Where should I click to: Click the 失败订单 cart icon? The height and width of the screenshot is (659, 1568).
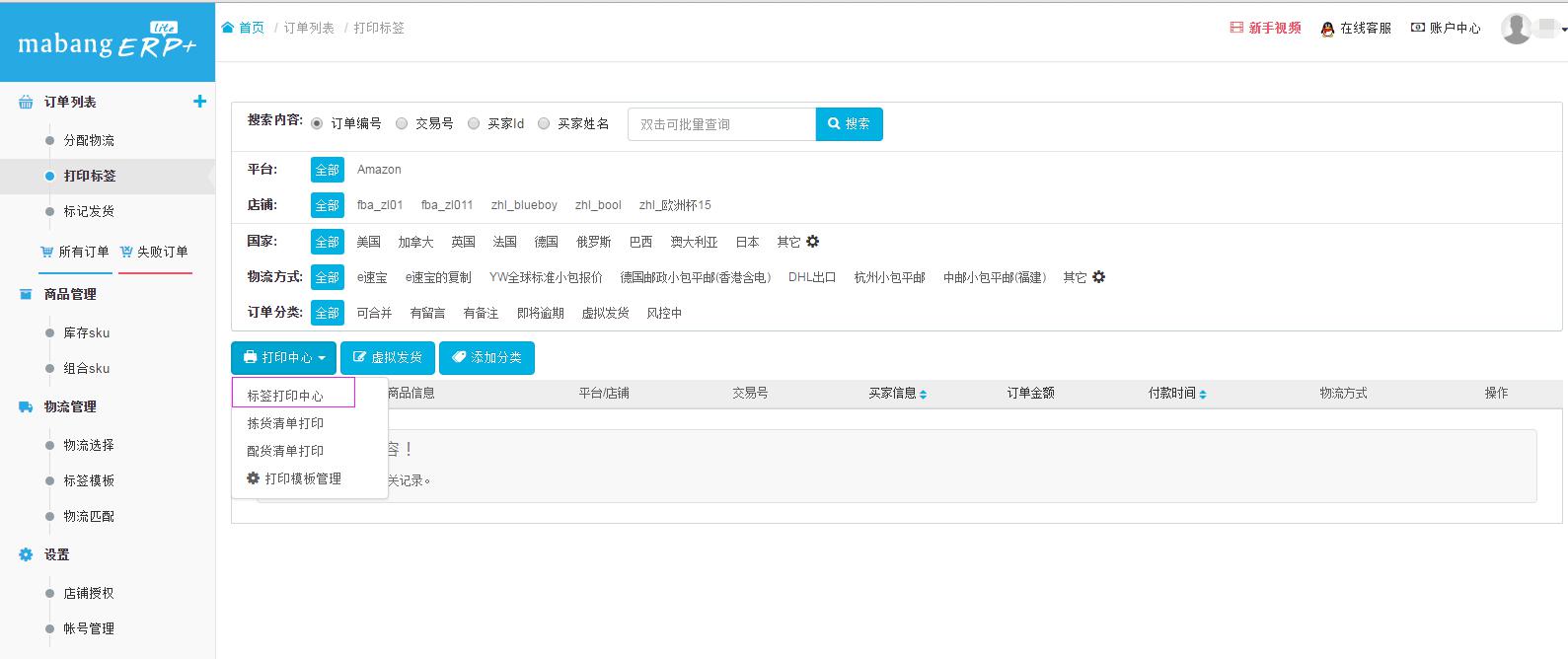[125, 252]
